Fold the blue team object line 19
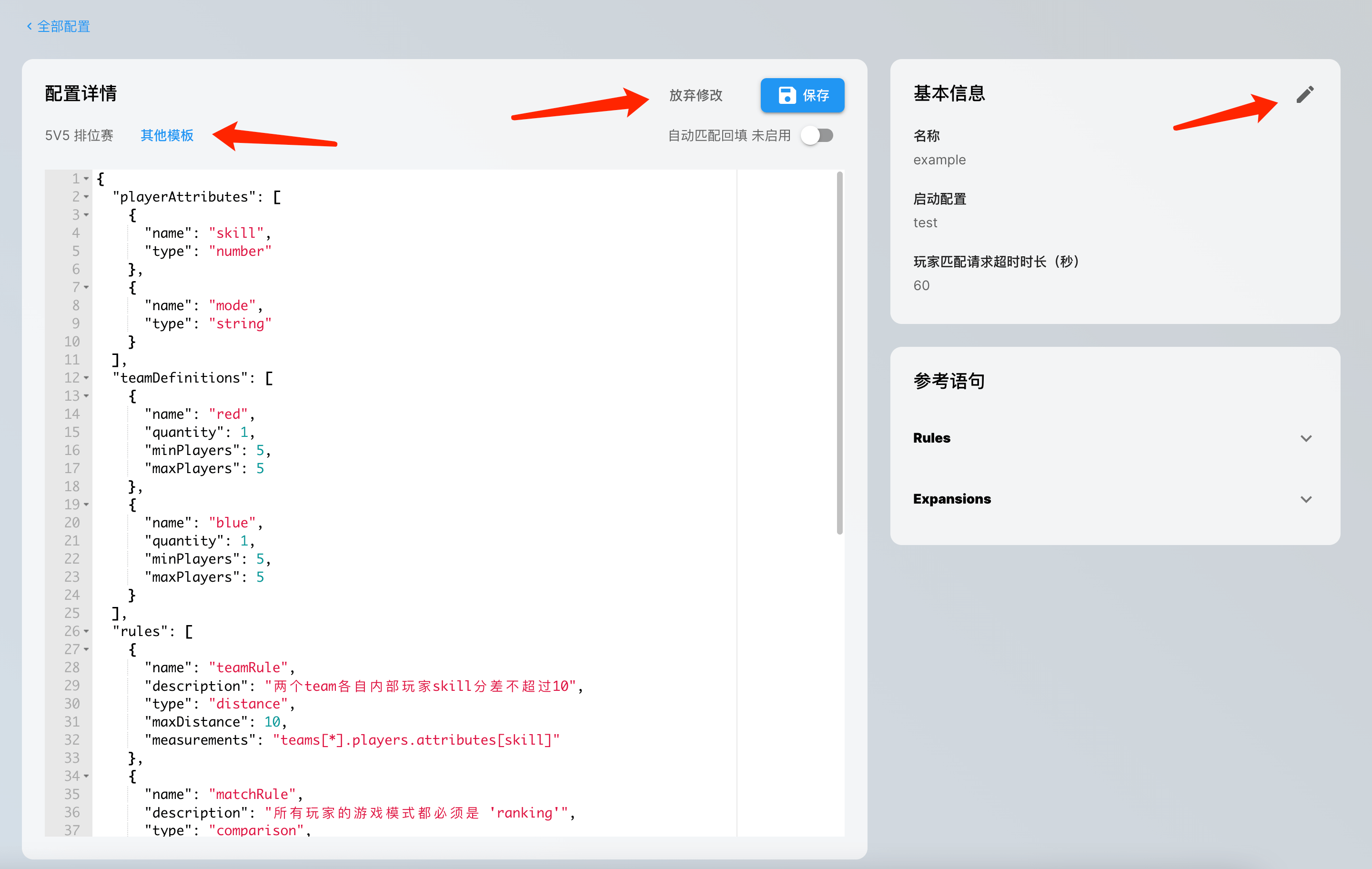Screen dimensions: 1372x869 click(x=87, y=505)
